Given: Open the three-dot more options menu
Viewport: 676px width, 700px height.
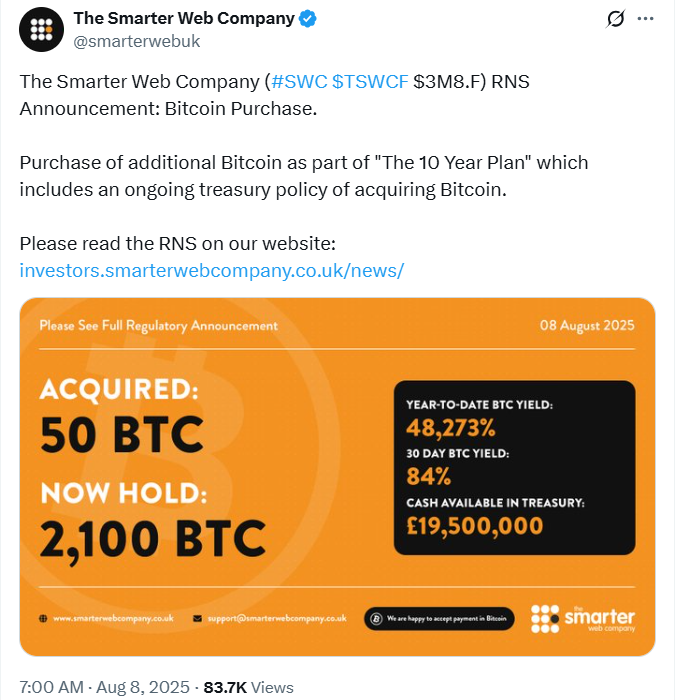Looking at the screenshot, I should (x=646, y=19).
